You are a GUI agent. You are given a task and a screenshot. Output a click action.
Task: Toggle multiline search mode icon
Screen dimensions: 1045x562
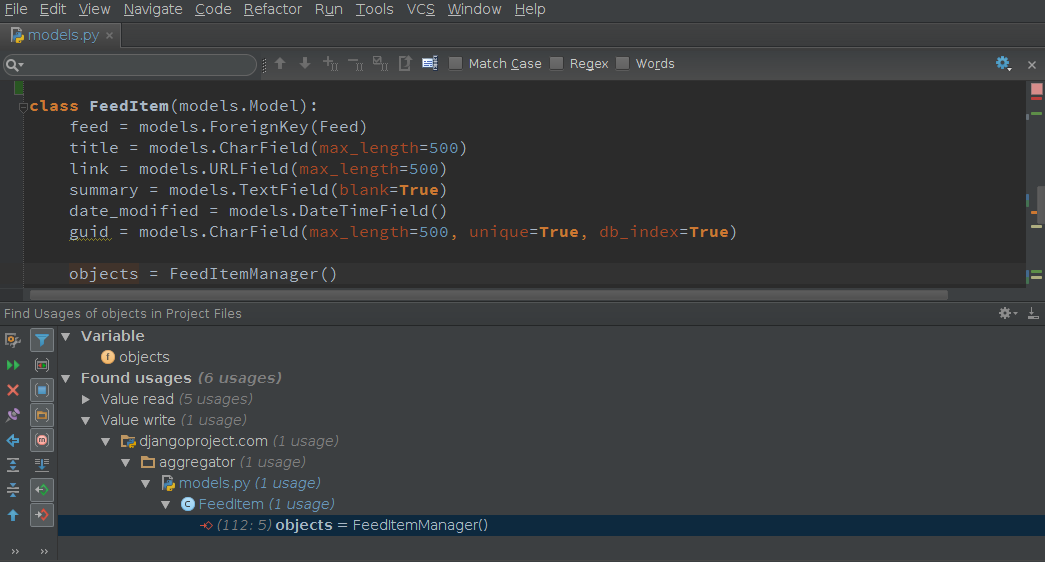pyautogui.click(x=430, y=63)
